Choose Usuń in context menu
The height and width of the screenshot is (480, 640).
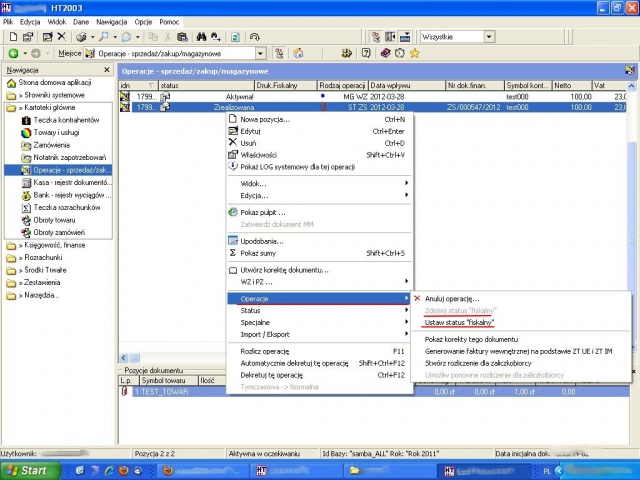[319, 143]
